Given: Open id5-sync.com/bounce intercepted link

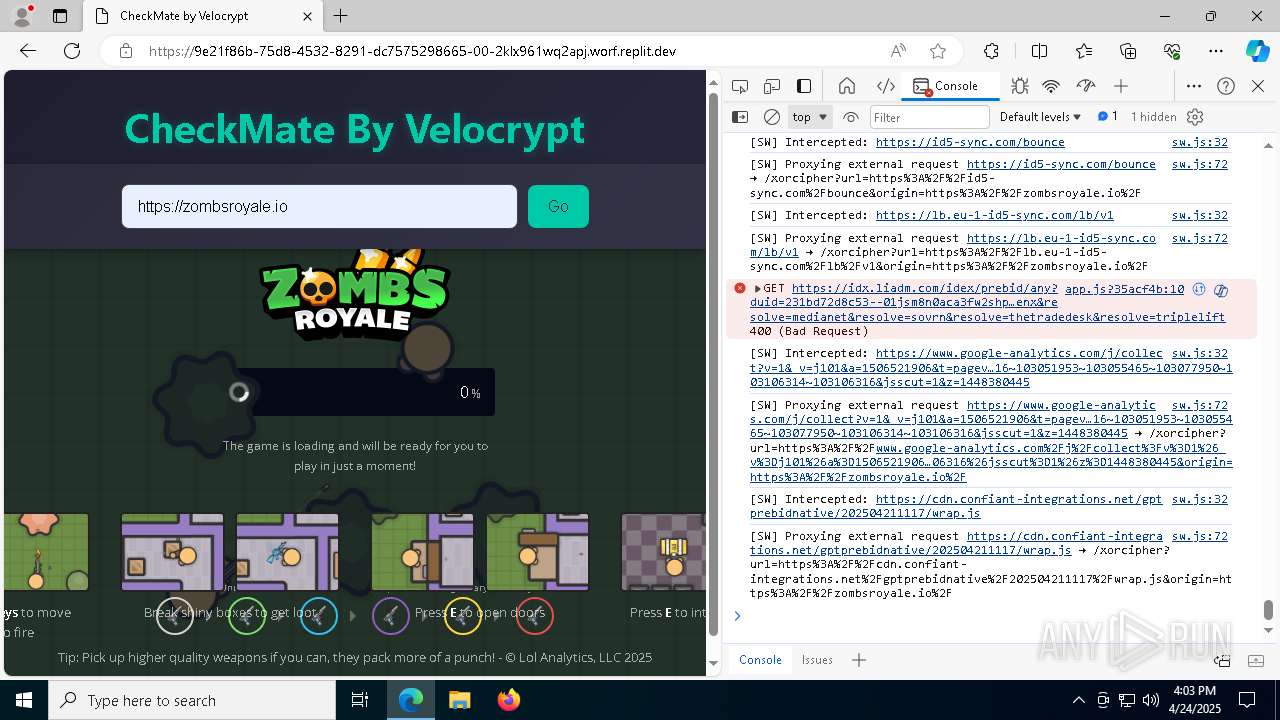Looking at the screenshot, I should pyautogui.click(x=970, y=142).
